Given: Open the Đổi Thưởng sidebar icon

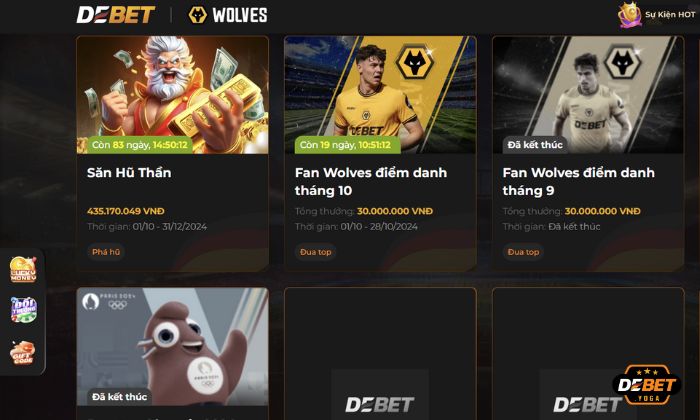Looking at the screenshot, I should tap(24, 310).
